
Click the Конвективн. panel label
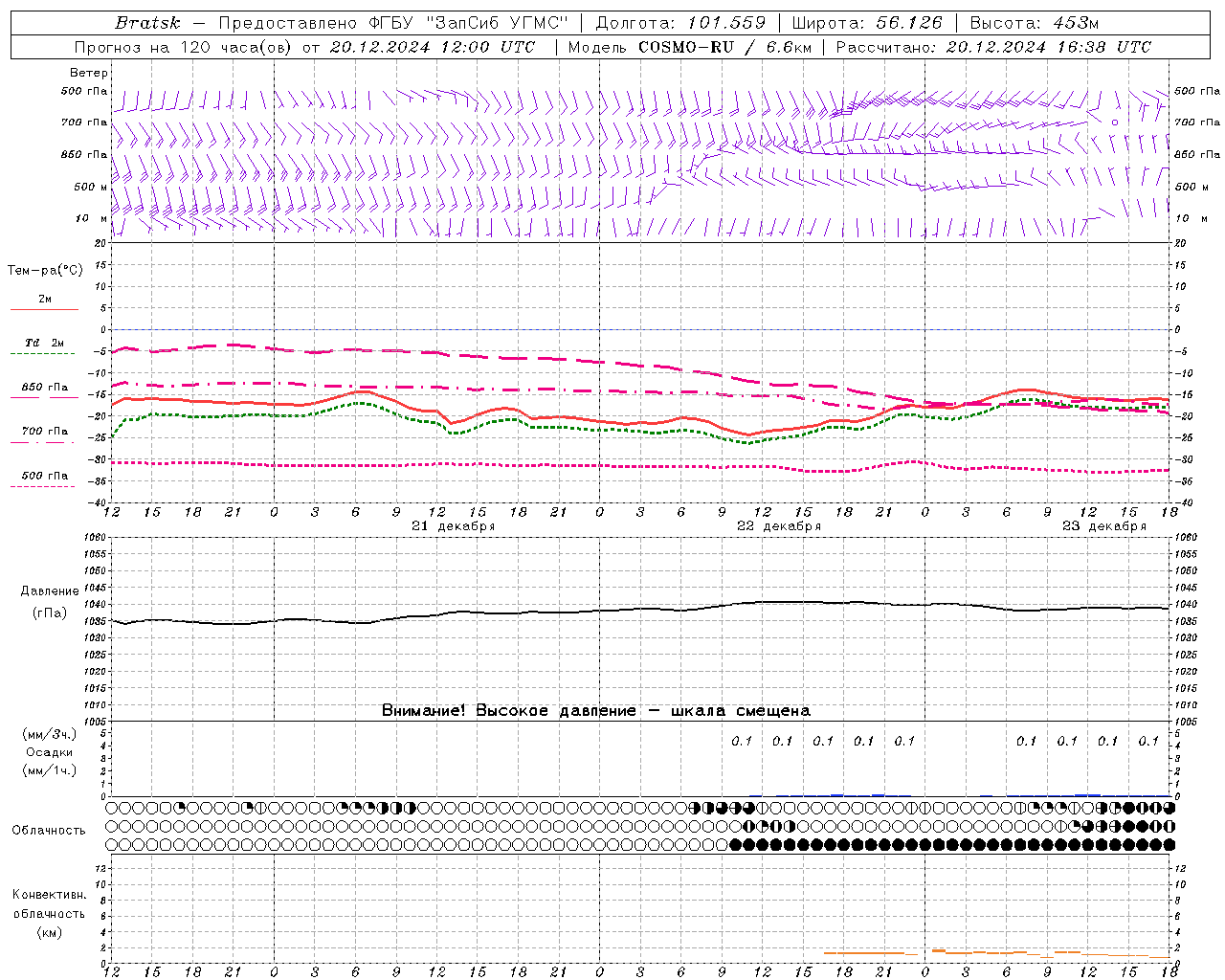50,895
